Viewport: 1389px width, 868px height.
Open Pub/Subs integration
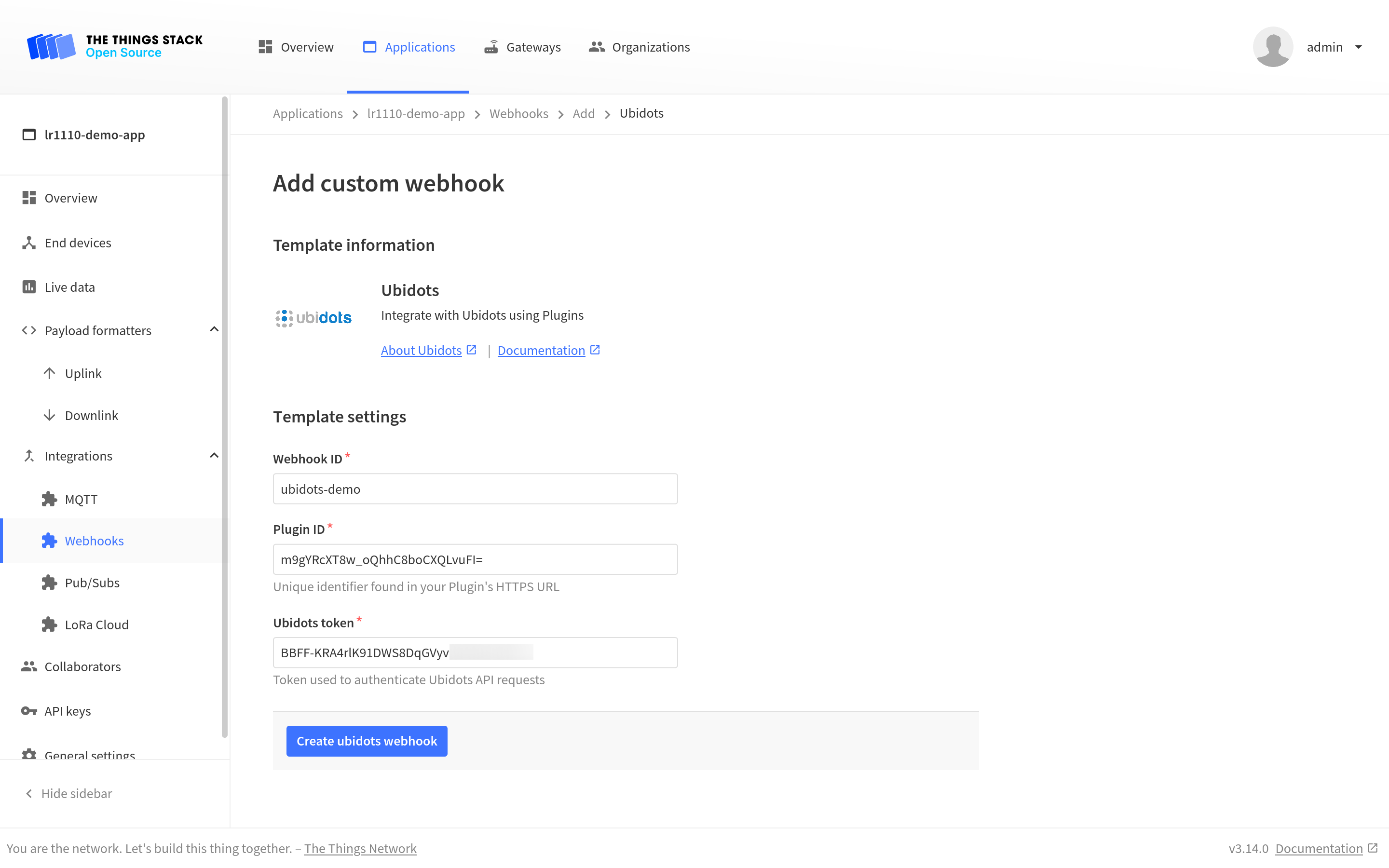point(49,582)
